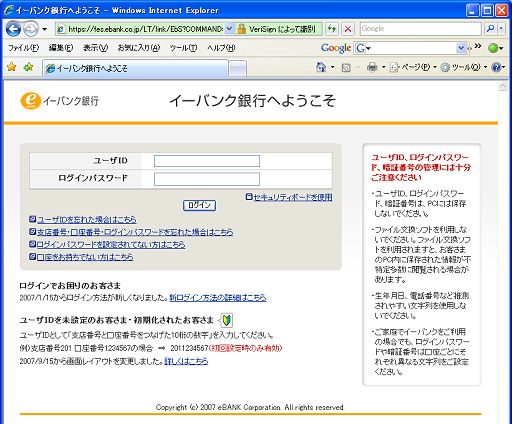Open the search provider dropdown arrow
This screenshot has height=424, width=512.
point(501,29)
